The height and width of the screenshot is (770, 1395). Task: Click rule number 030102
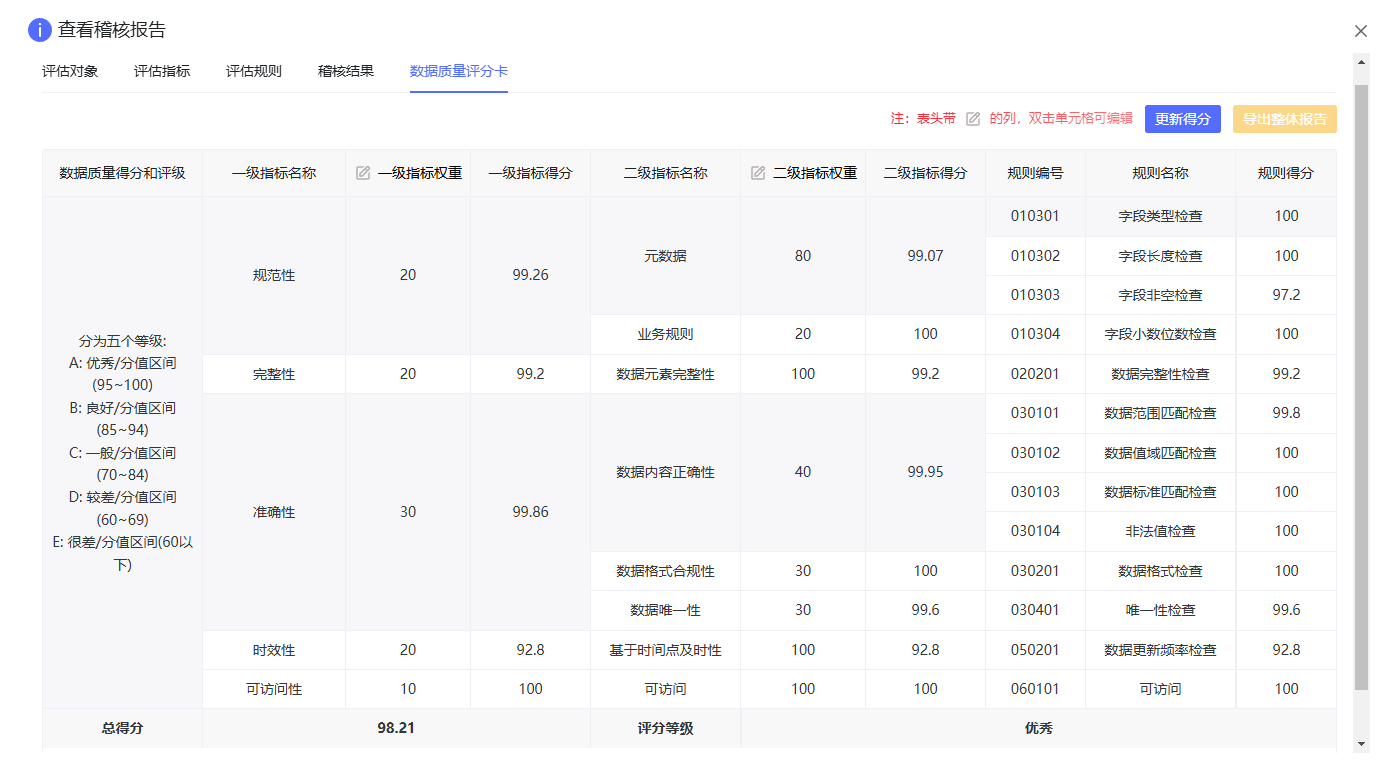pyautogui.click(x=1035, y=453)
